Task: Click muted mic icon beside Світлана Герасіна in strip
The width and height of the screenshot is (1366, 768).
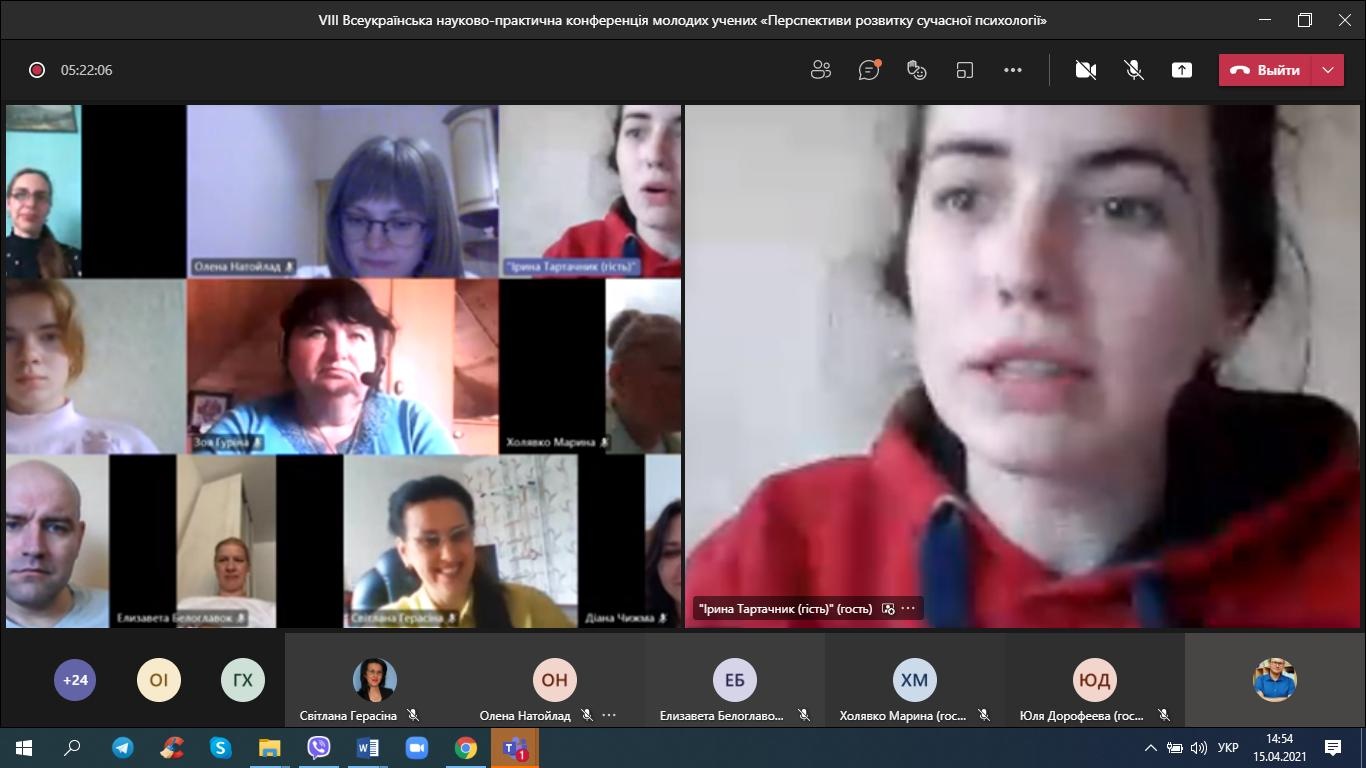Action: pos(412,716)
